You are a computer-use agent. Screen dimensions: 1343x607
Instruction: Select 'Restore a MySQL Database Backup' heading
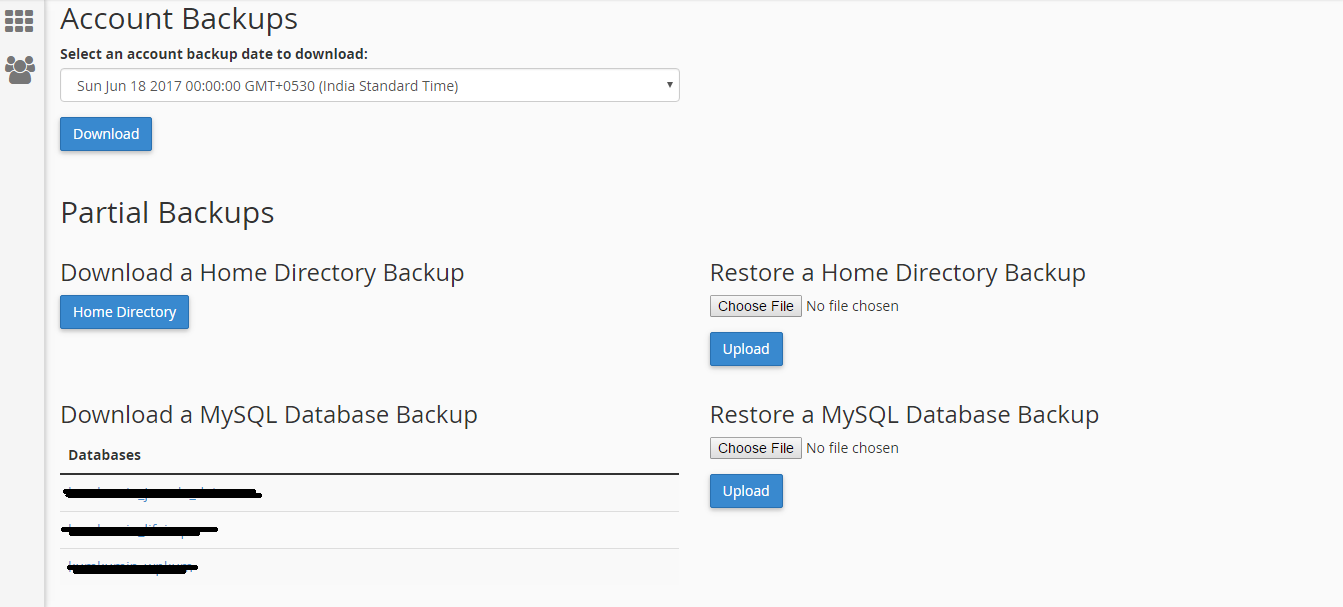click(904, 414)
